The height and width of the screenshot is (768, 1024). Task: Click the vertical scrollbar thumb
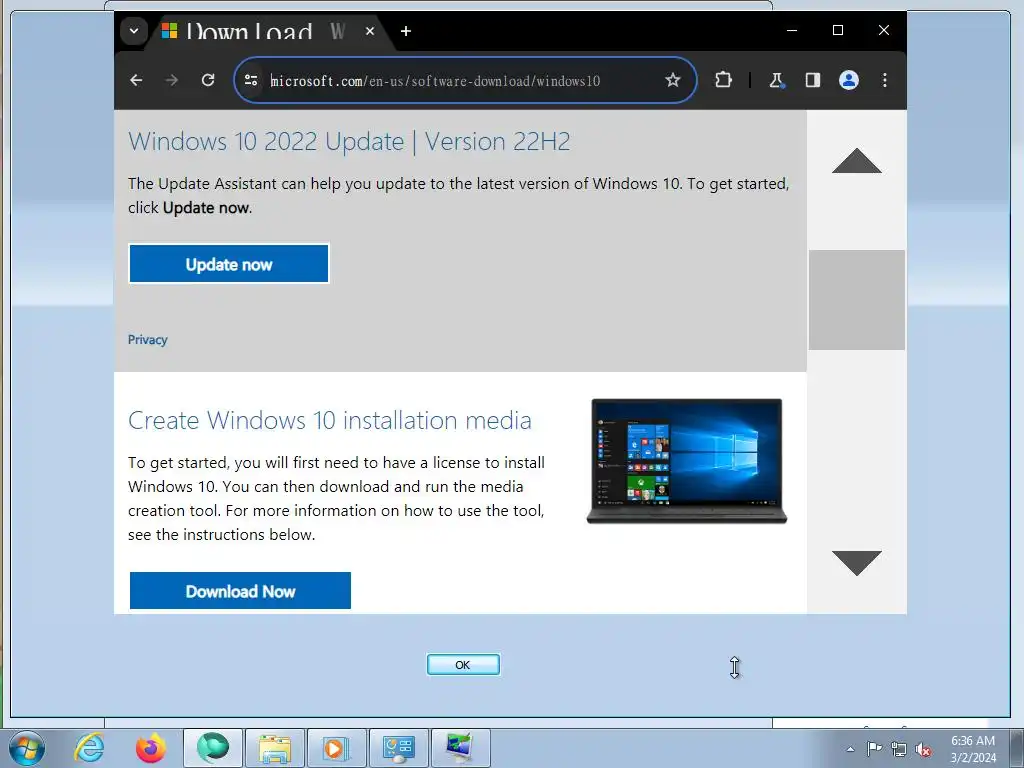coord(857,300)
